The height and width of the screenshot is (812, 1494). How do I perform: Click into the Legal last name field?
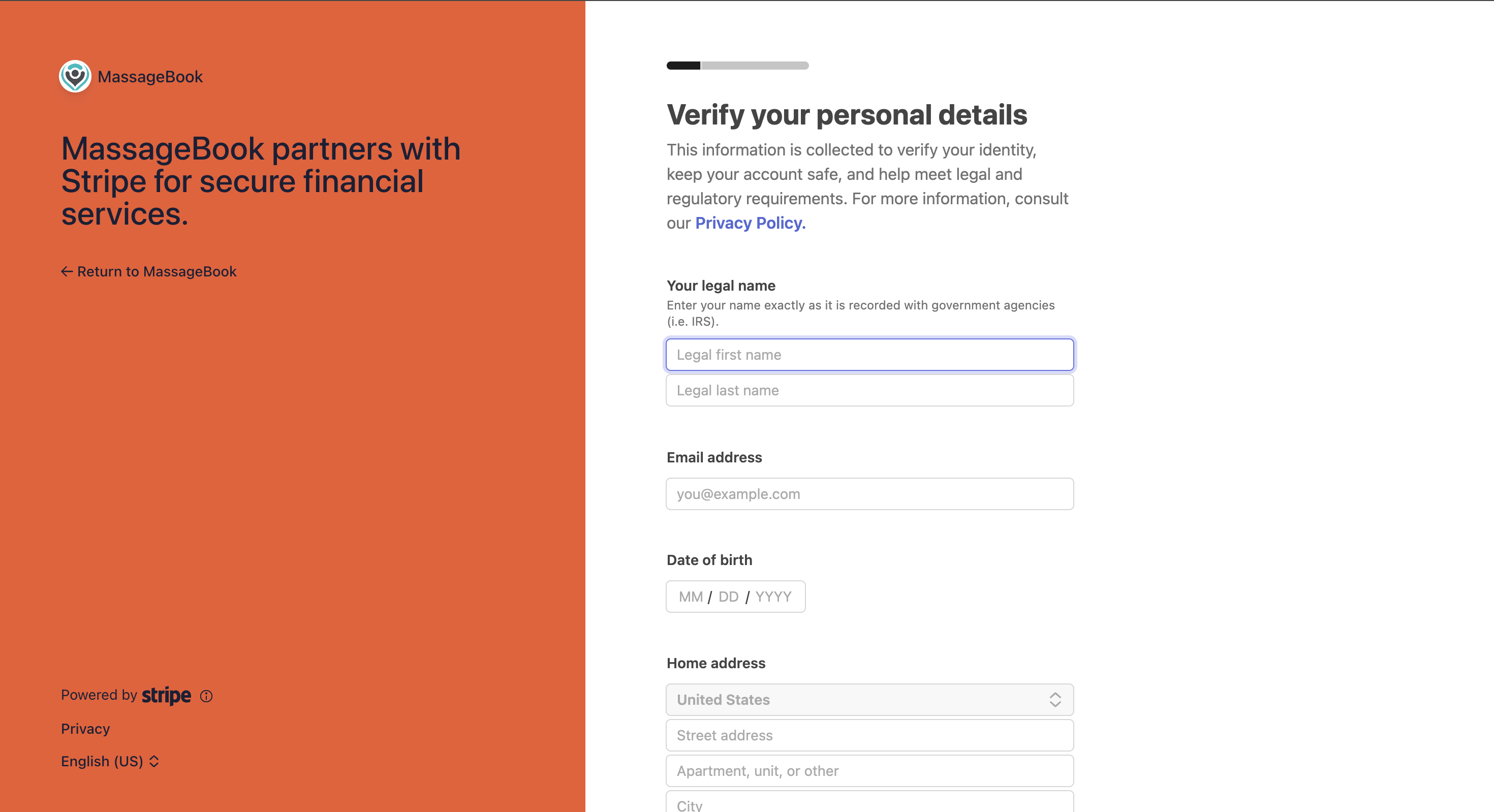(x=869, y=390)
